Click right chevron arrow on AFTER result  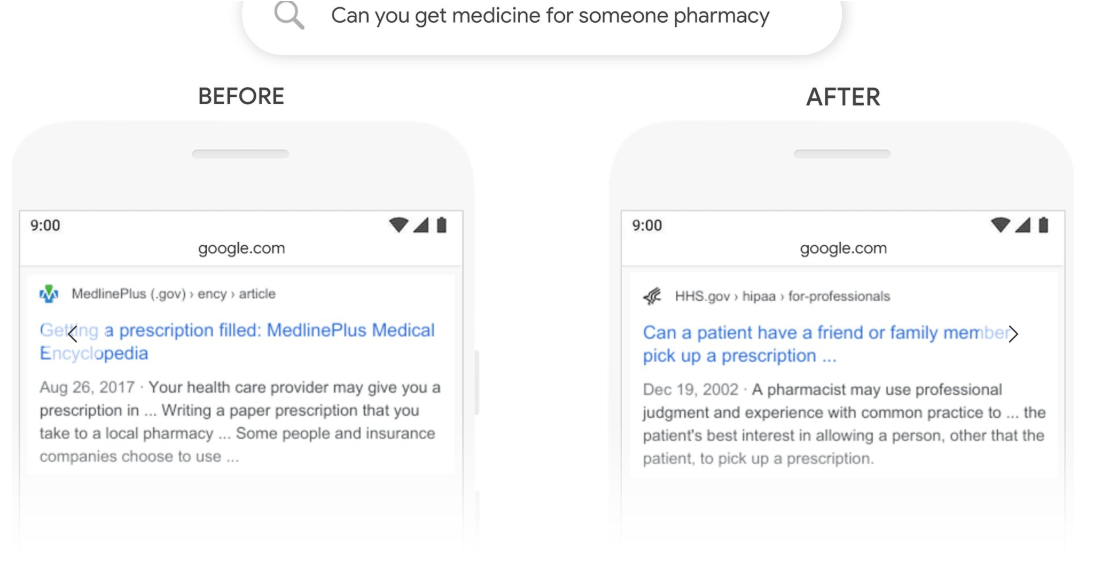(x=1013, y=334)
